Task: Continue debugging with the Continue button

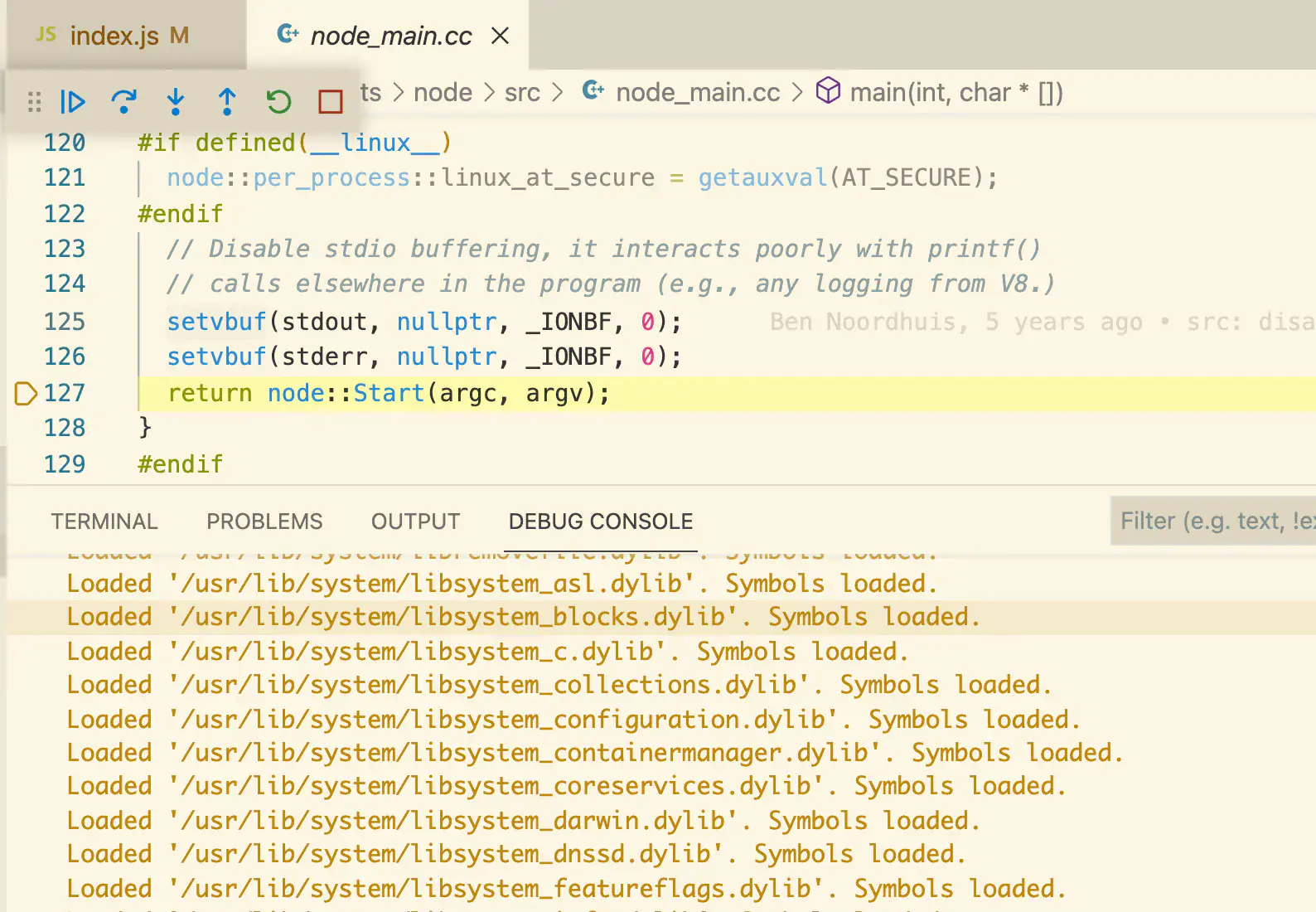Action: [73, 102]
